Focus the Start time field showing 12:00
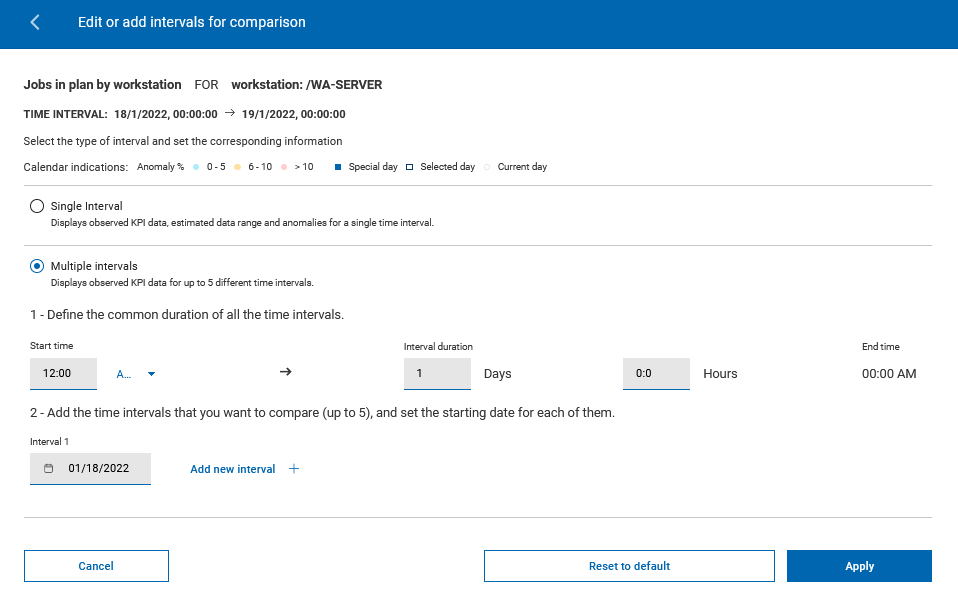 (63, 374)
